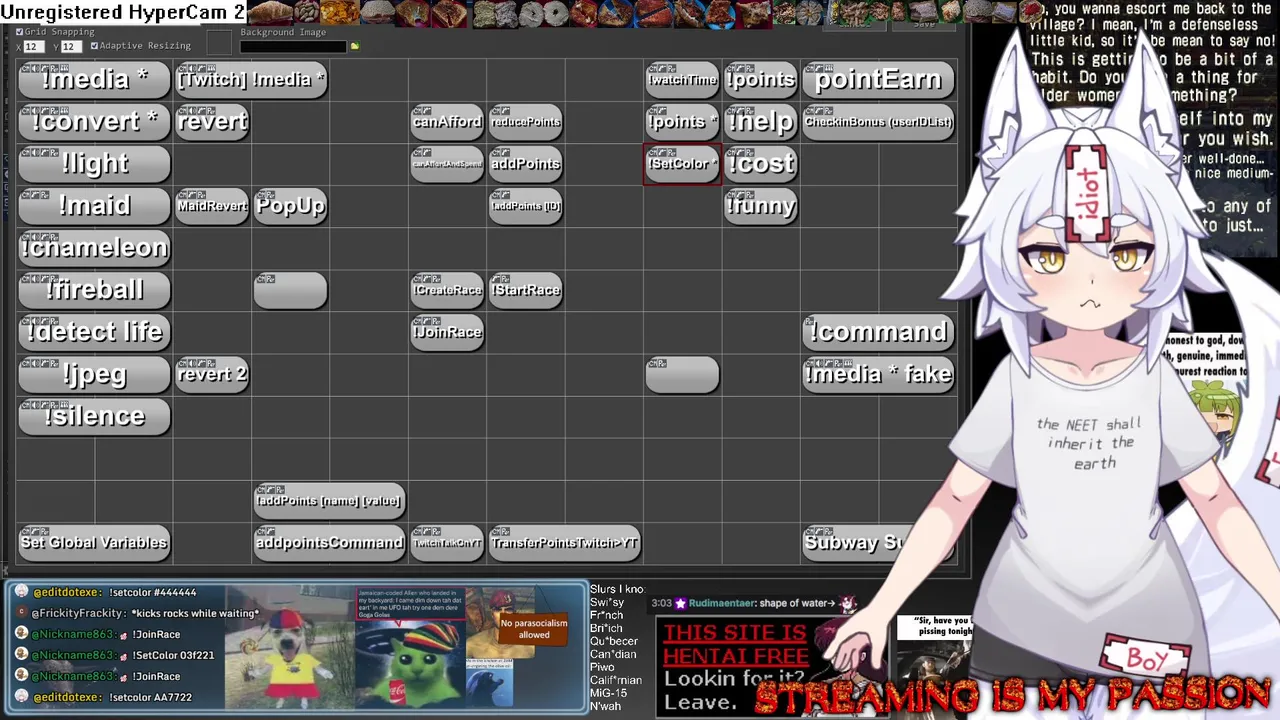The width and height of the screenshot is (1280, 720).
Task: Click the Subway Su button
Action: pos(878,542)
